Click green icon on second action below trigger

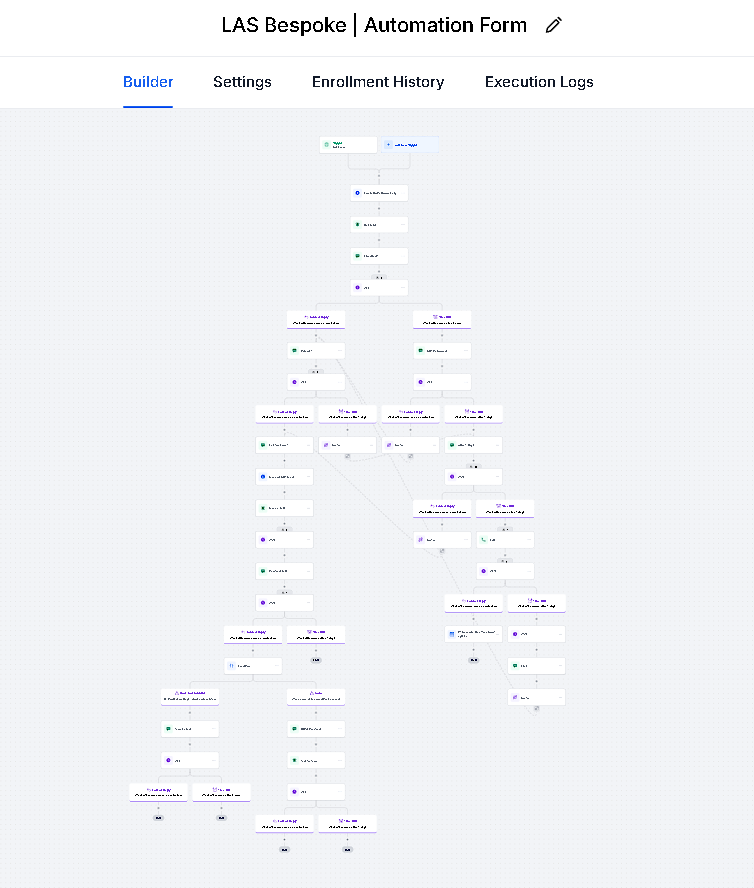357,225
